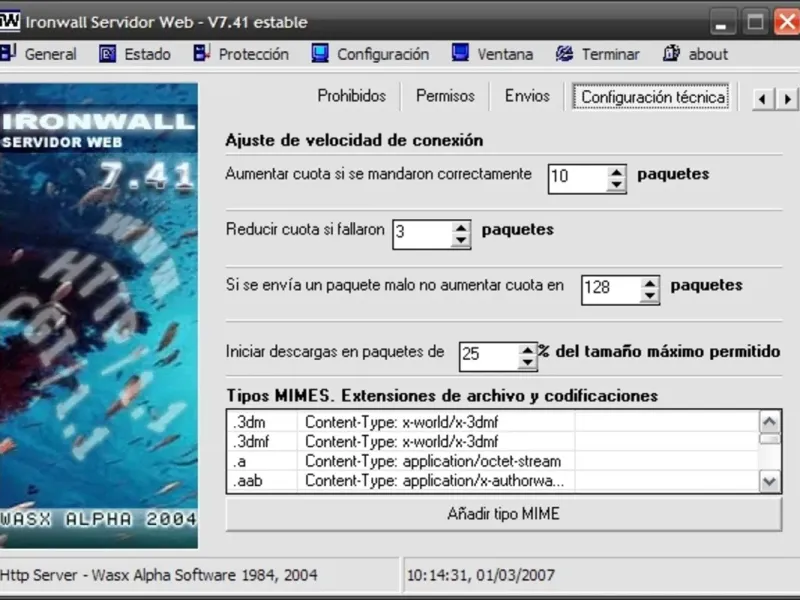Click the Añadir tipo MIME button
This screenshot has width=800, height=600.
504,514
